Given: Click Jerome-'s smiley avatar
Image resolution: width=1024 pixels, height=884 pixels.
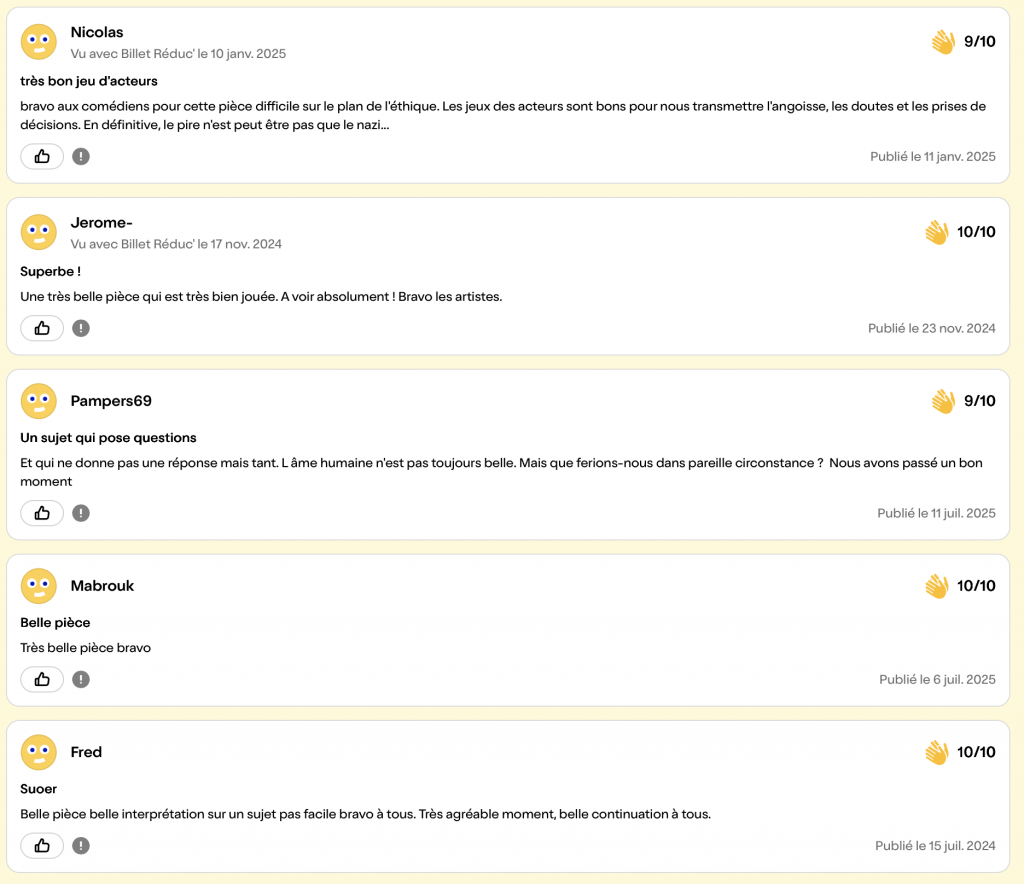Looking at the screenshot, I should (x=39, y=232).
